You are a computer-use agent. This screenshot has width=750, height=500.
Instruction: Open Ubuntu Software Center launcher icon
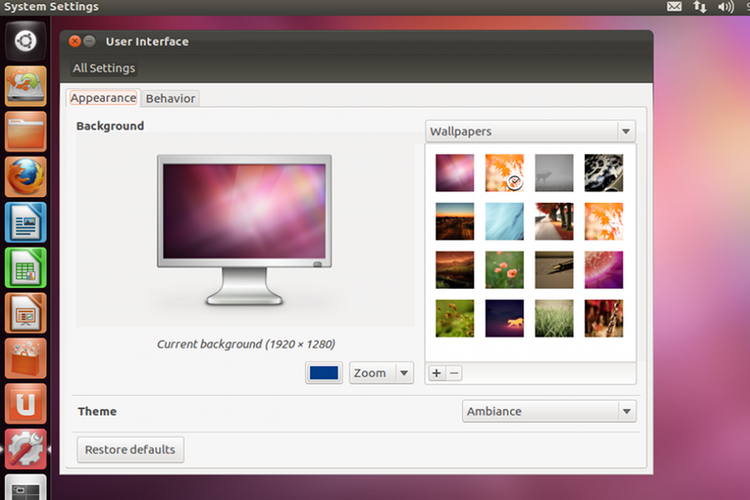point(26,360)
